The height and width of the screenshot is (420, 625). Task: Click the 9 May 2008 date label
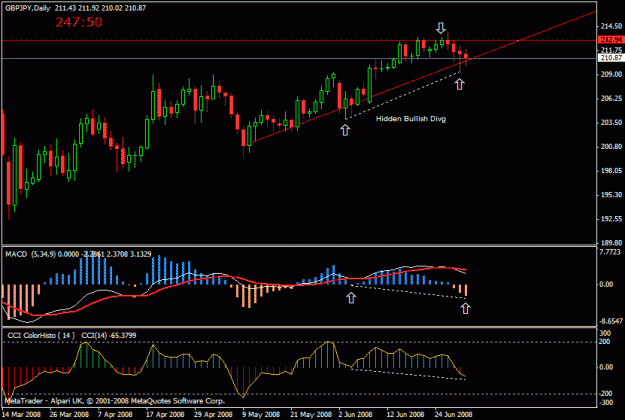click(x=261, y=414)
